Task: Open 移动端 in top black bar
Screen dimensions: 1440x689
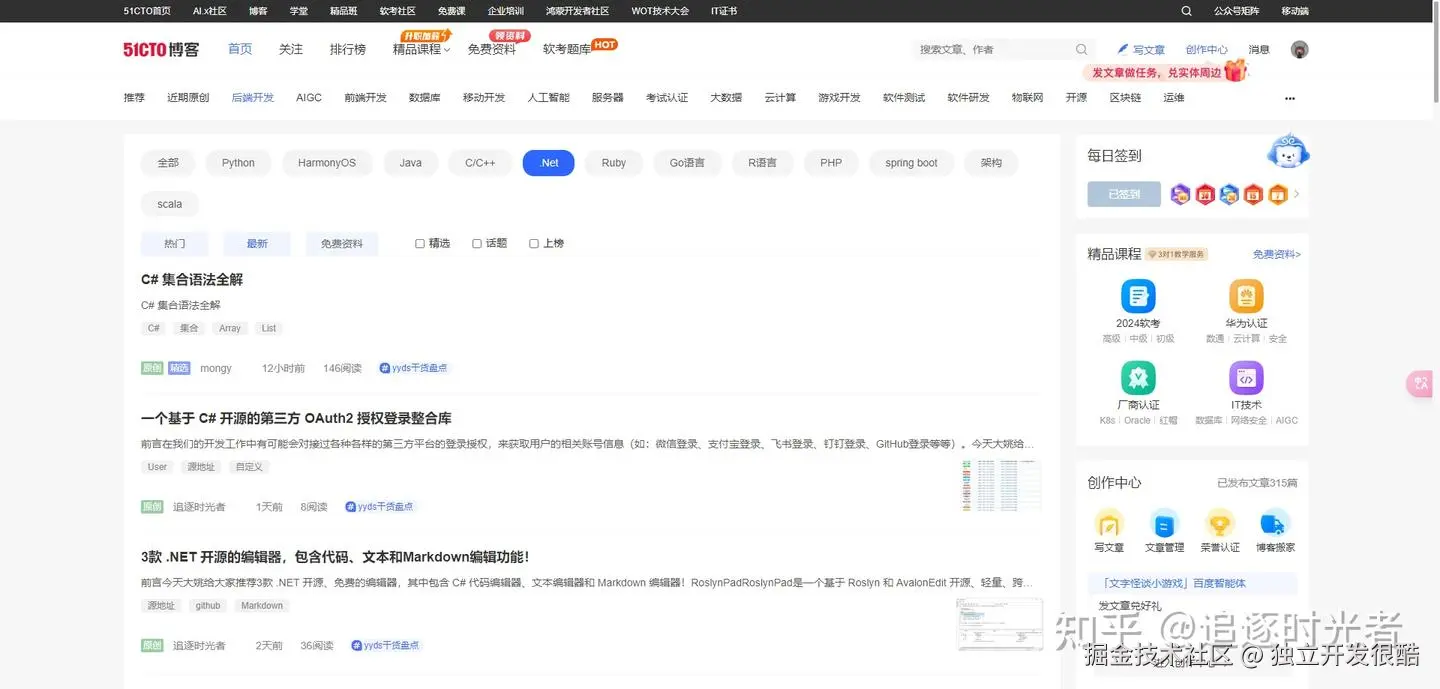Action: [1295, 11]
